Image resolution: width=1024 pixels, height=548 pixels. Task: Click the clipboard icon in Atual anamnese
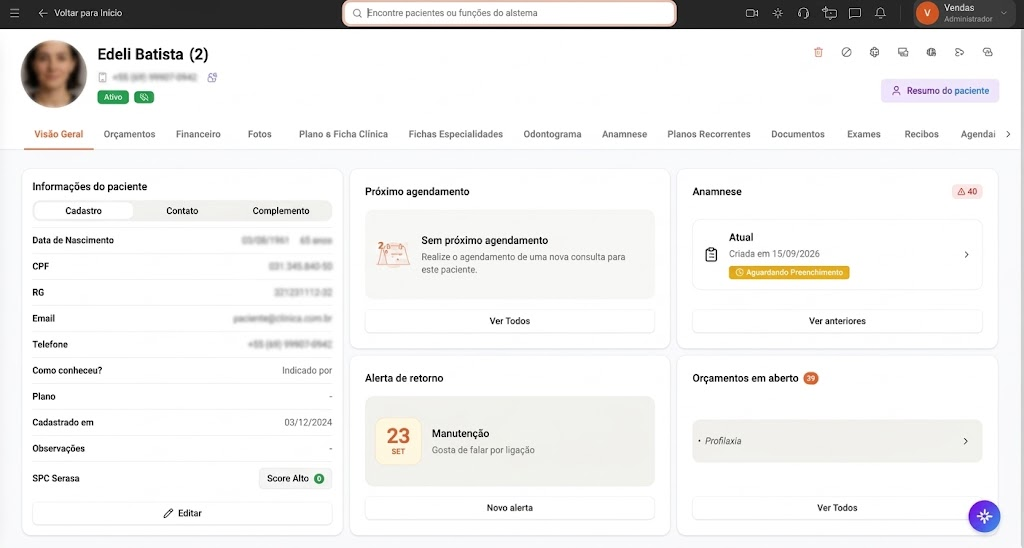coord(711,255)
